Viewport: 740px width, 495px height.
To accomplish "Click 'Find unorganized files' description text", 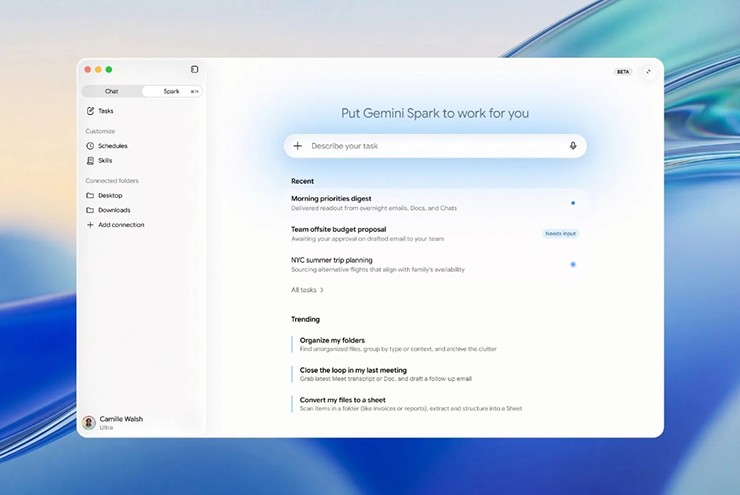I will pyautogui.click(x=398, y=349).
